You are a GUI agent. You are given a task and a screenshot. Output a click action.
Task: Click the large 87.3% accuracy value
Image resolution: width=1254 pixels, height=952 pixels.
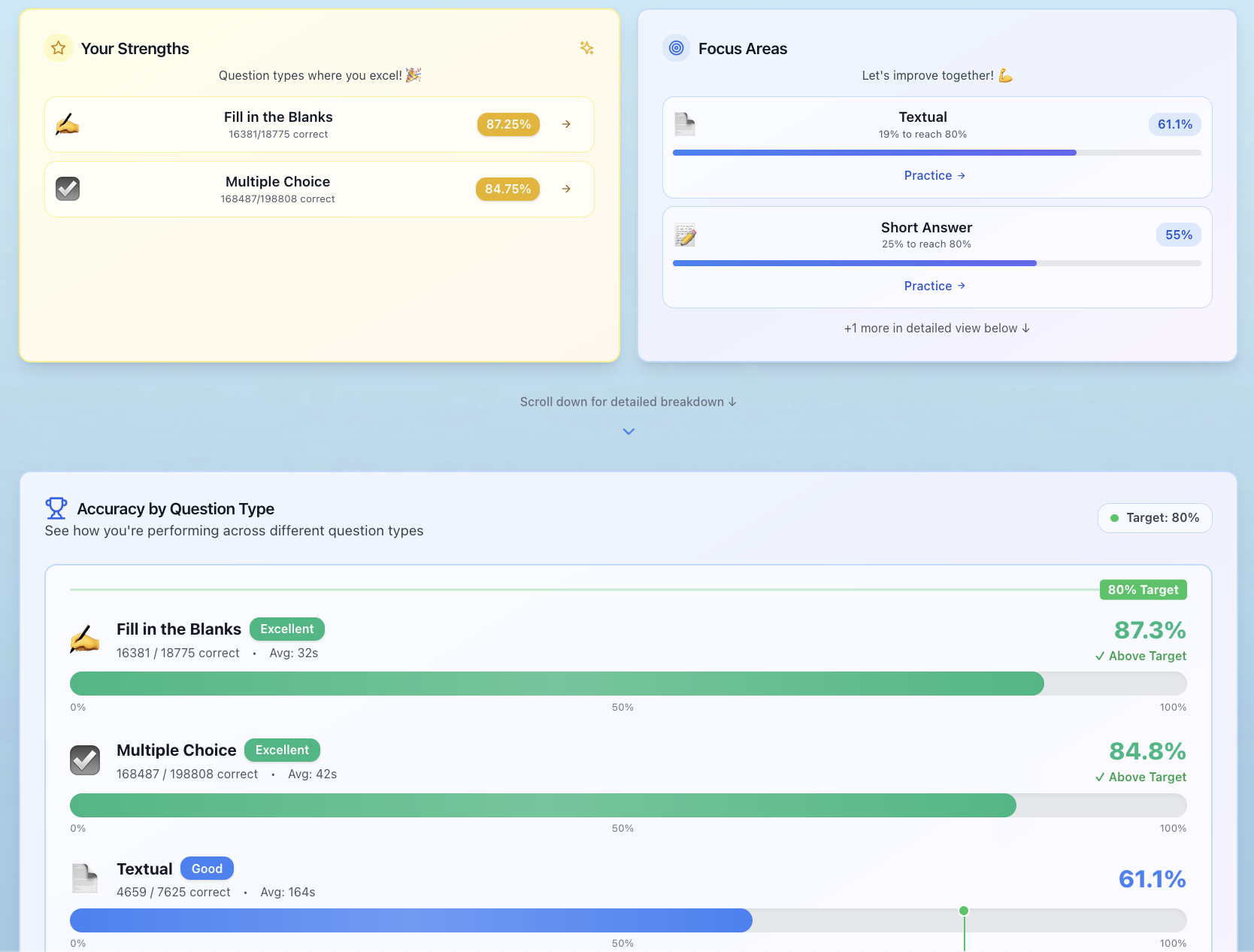tap(1149, 629)
